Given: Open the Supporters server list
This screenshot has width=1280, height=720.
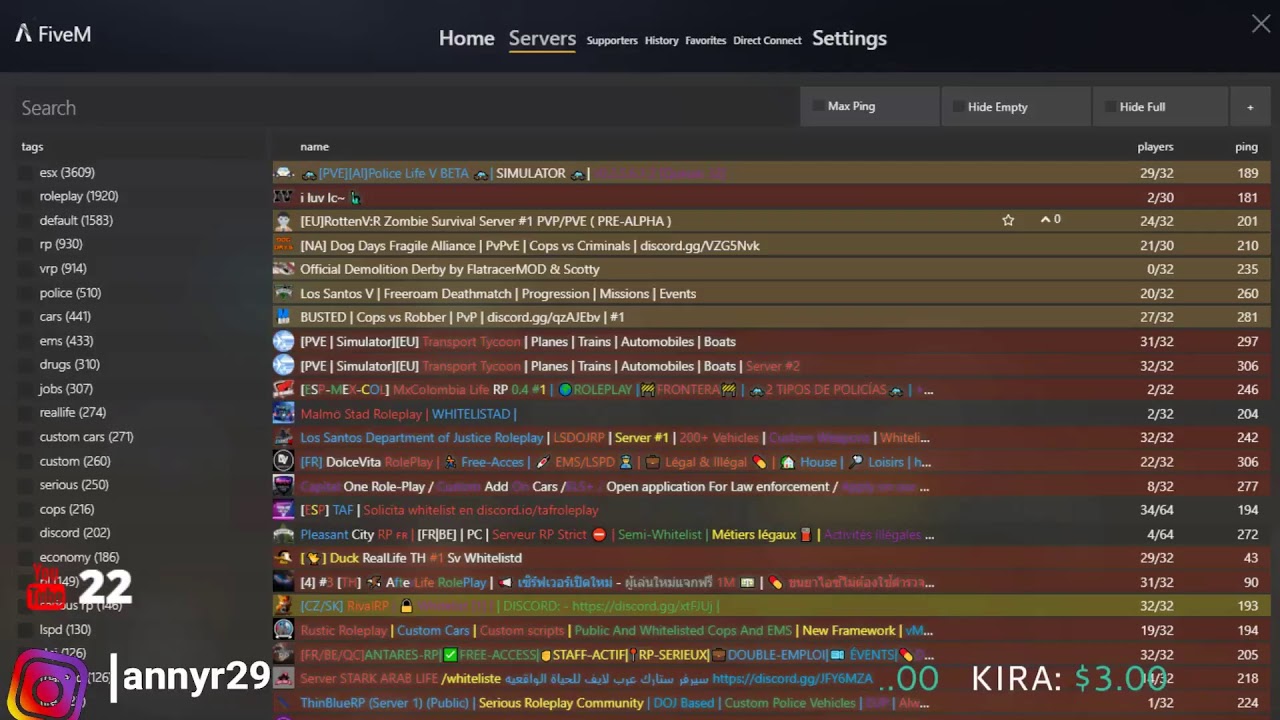Looking at the screenshot, I should [612, 41].
